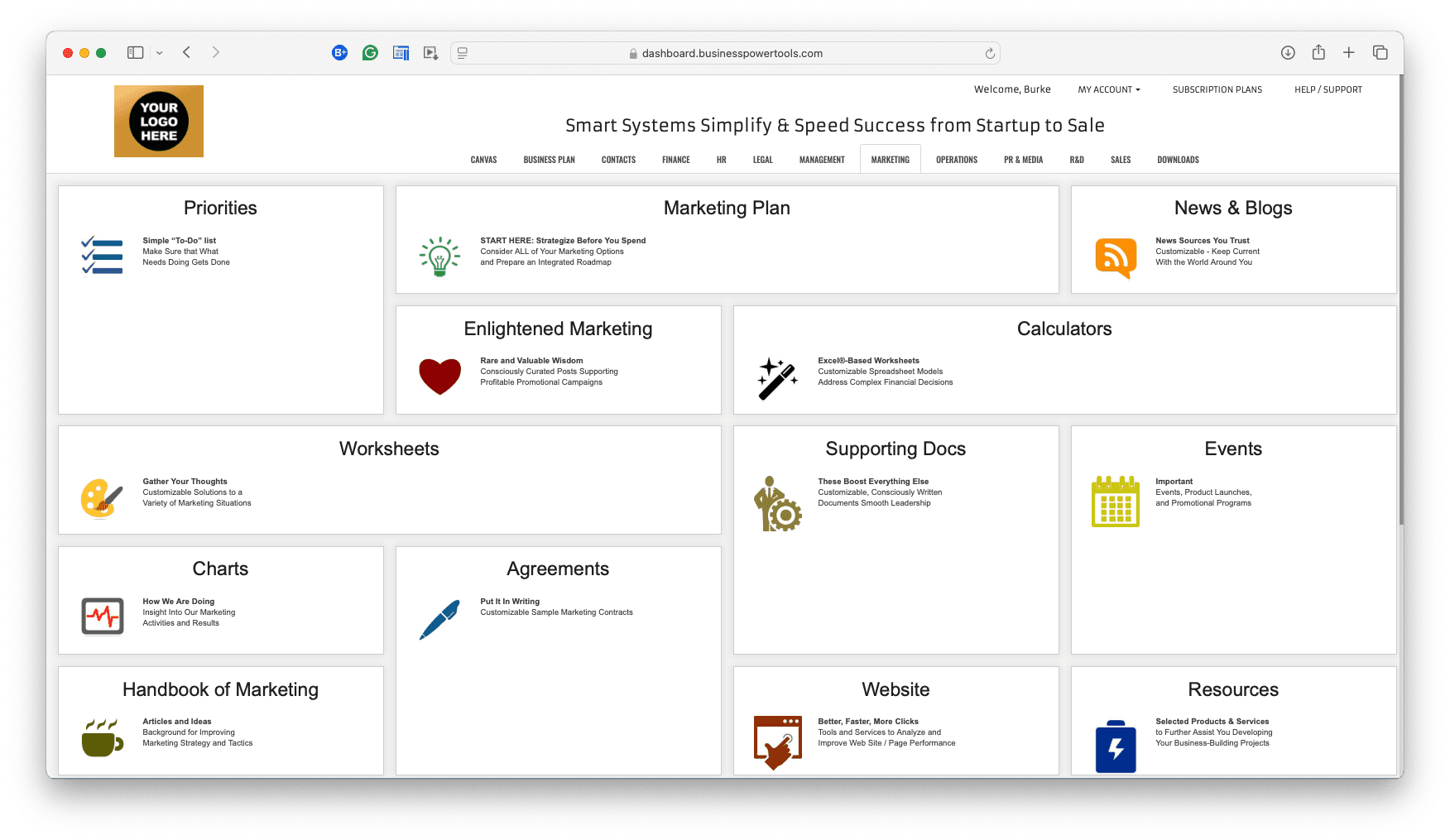Click the Priorities checklist icon
1450x840 pixels.
click(102, 256)
